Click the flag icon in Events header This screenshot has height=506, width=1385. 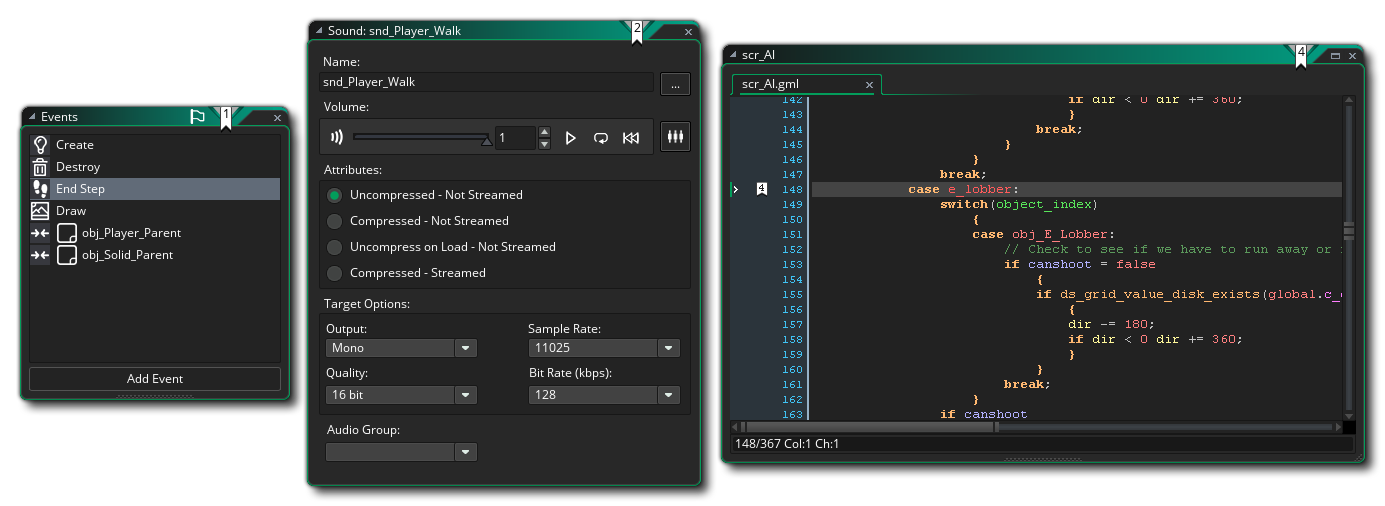coord(198,117)
